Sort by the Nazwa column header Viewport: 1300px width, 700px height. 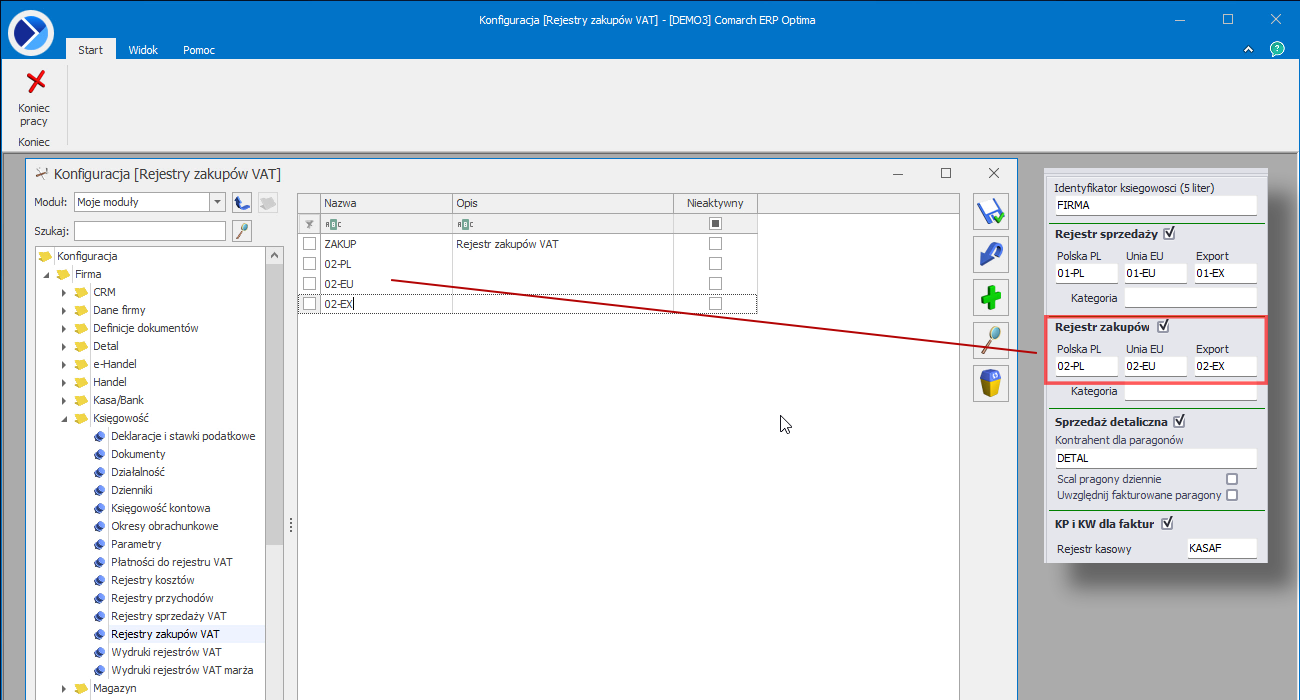(385, 203)
